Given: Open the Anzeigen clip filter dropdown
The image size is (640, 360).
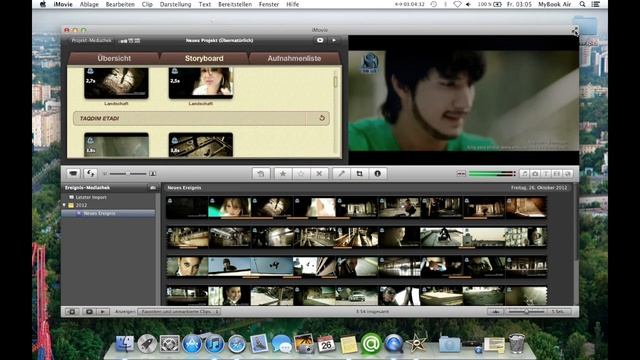Looking at the screenshot, I should (x=179, y=311).
